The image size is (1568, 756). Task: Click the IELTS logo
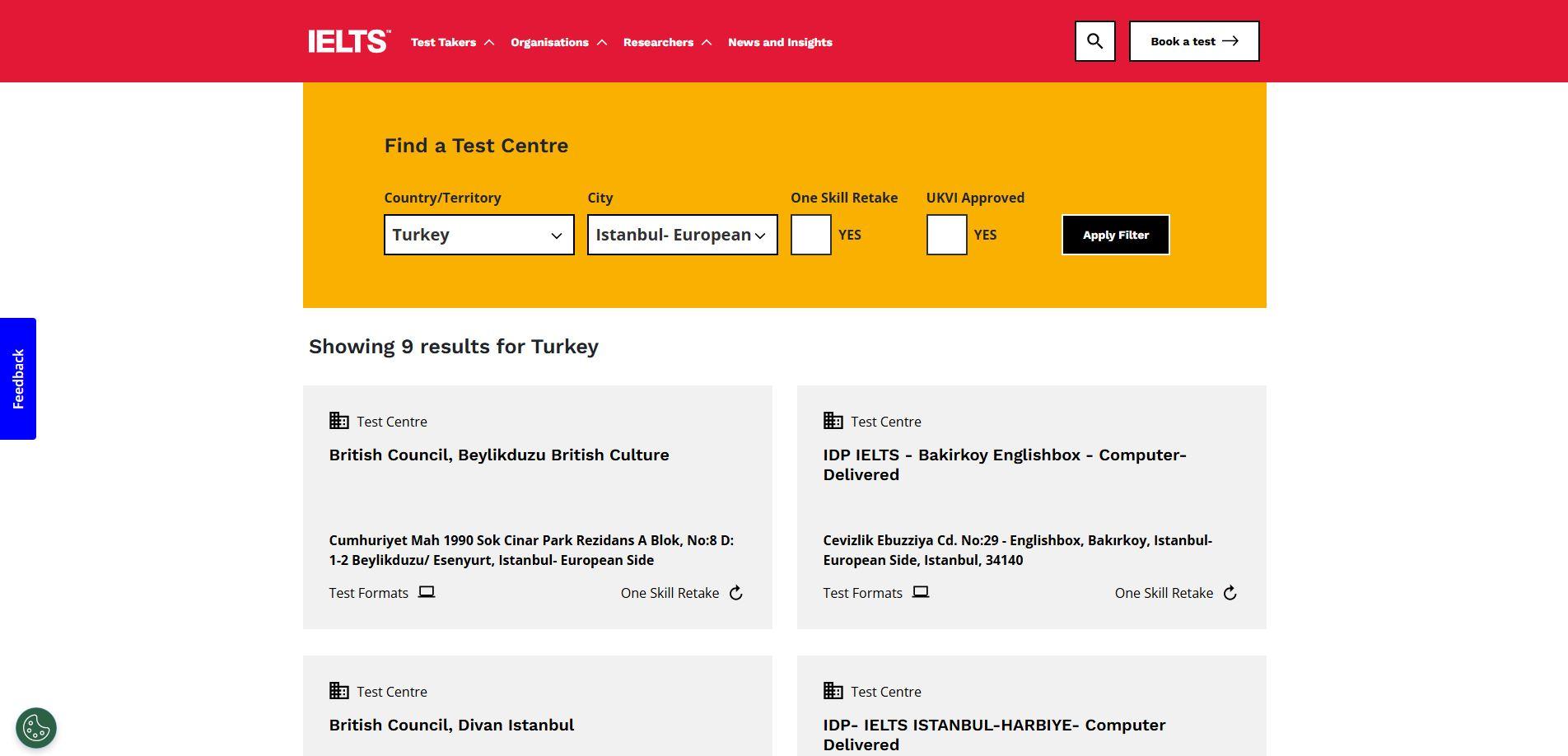(349, 41)
